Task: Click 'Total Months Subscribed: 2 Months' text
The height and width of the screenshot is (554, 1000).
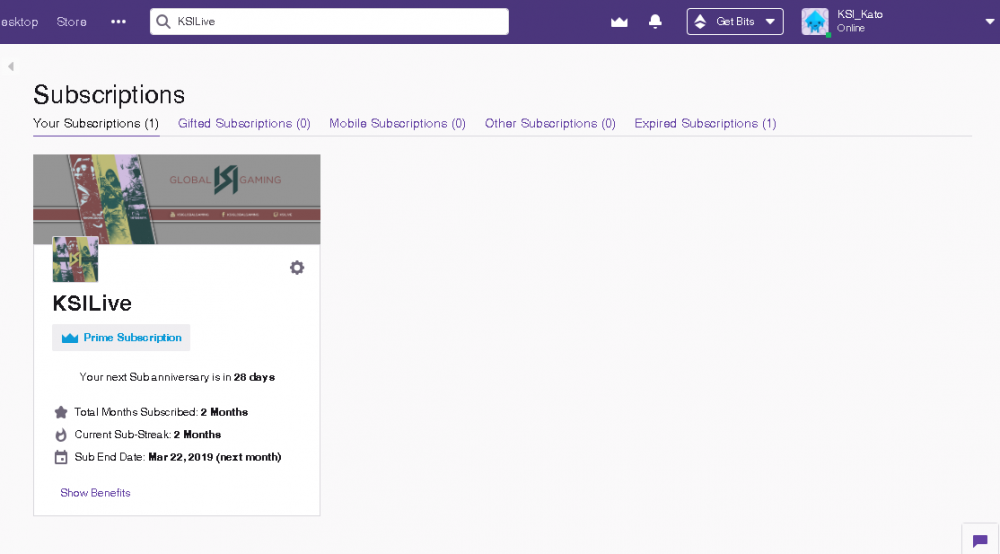Action: point(161,412)
